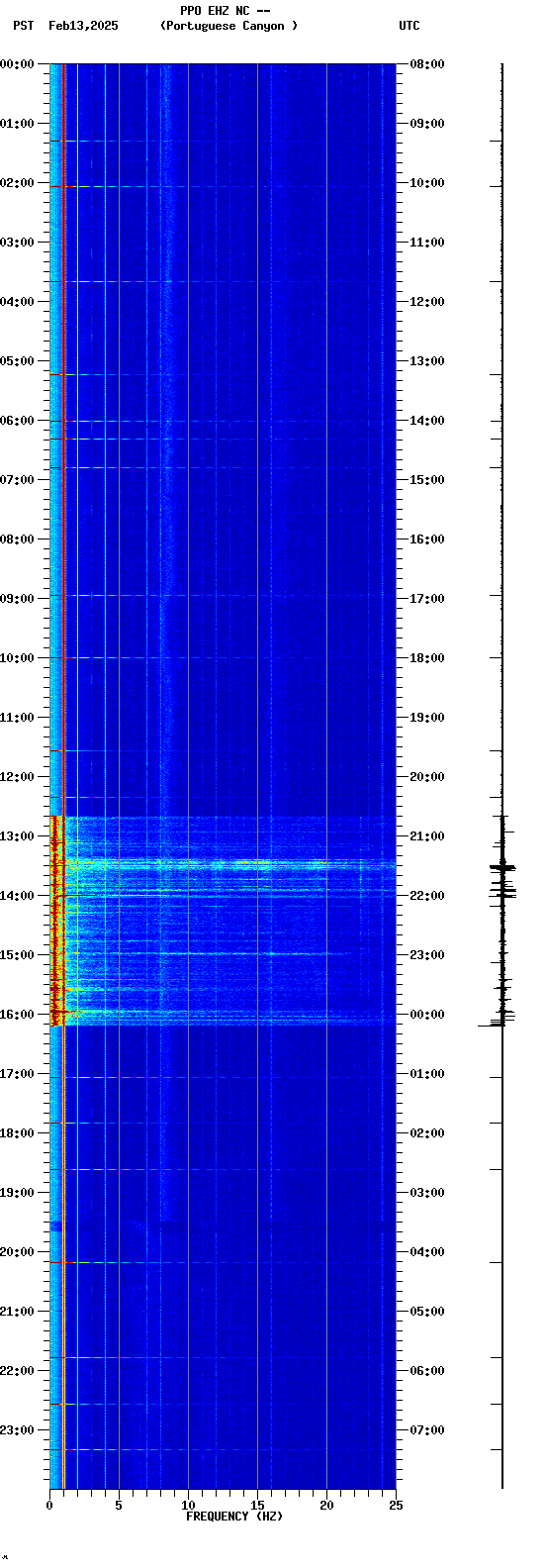Click the 11:00 UTC time label
This screenshot has width=546, height=1568.
click(x=426, y=243)
